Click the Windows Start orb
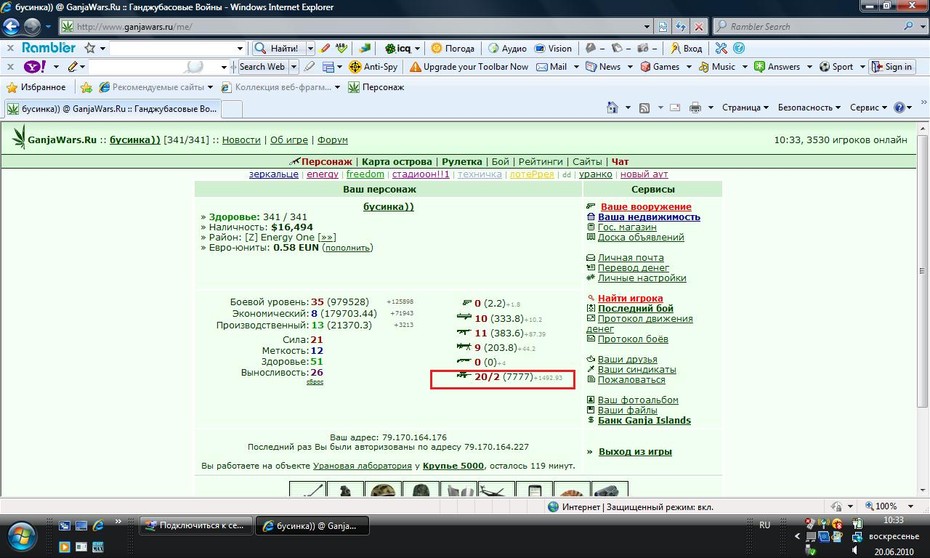Screen dimensions: 930x558 point(21,537)
